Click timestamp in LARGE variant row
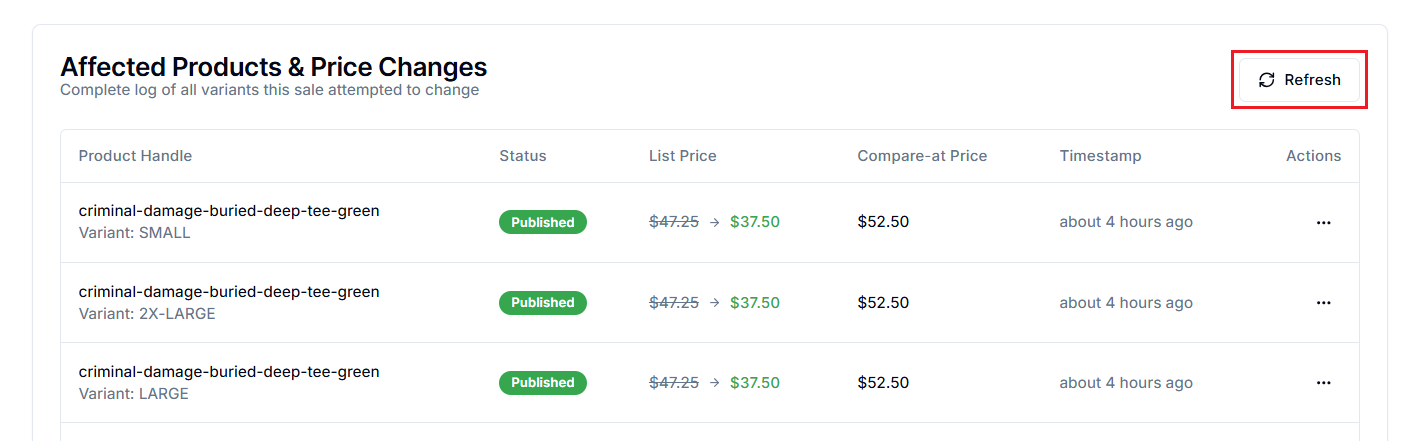The height and width of the screenshot is (441, 1419). (x=1126, y=382)
